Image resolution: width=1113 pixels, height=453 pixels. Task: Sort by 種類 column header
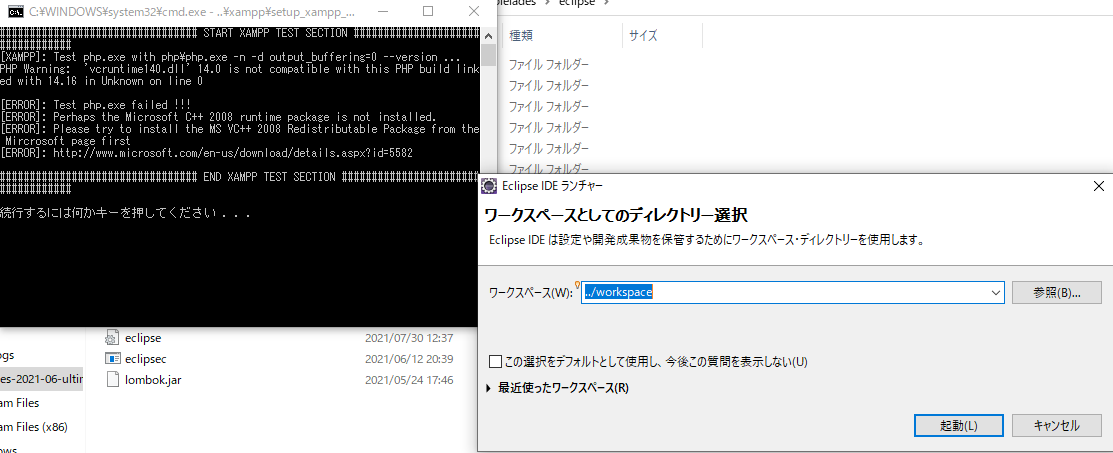pos(522,36)
